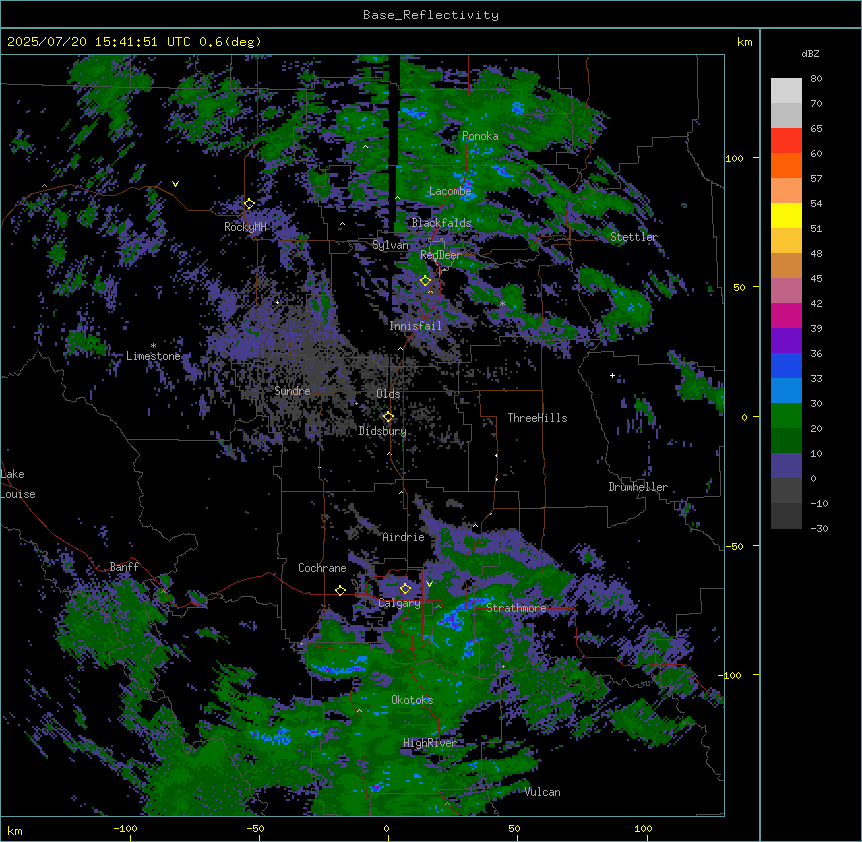This screenshot has width=862, height=842.
Task: Click the yellow 51 dBZ legend swatch
Action: [786, 215]
